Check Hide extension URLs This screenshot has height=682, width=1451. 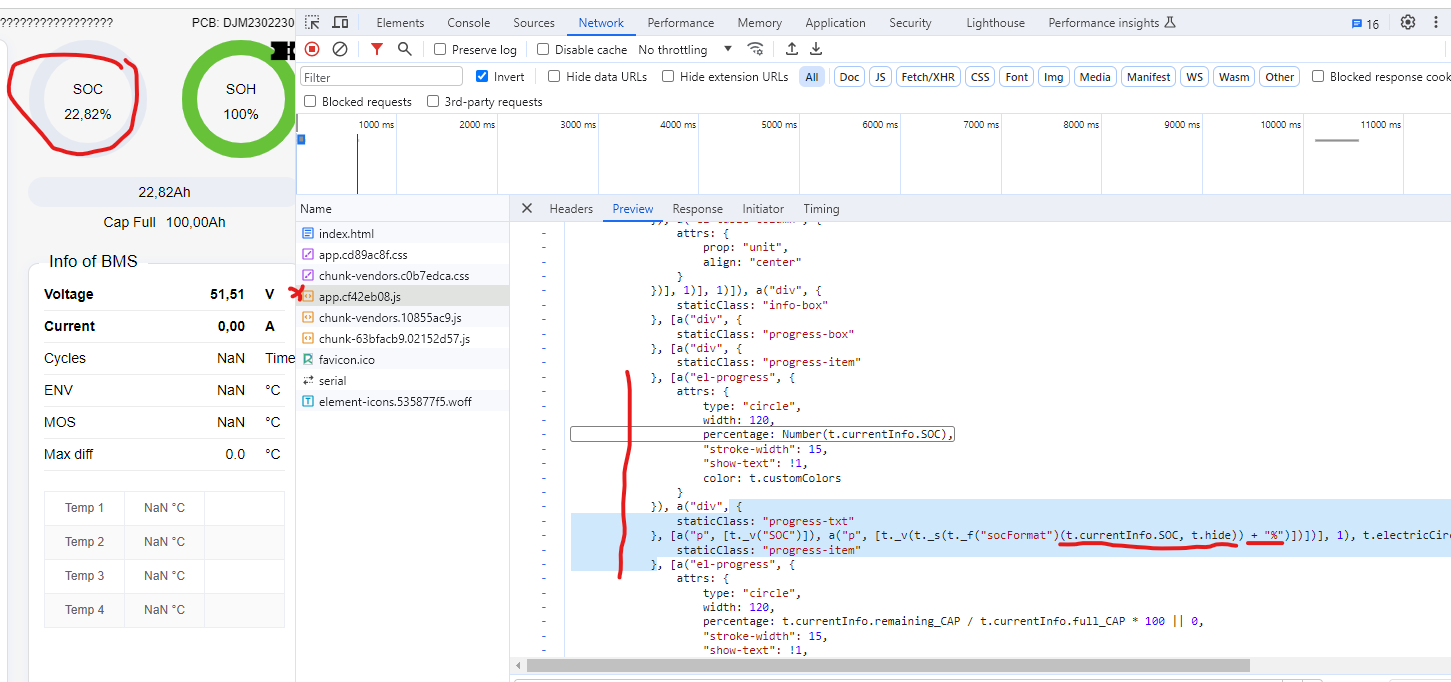tap(668, 76)
